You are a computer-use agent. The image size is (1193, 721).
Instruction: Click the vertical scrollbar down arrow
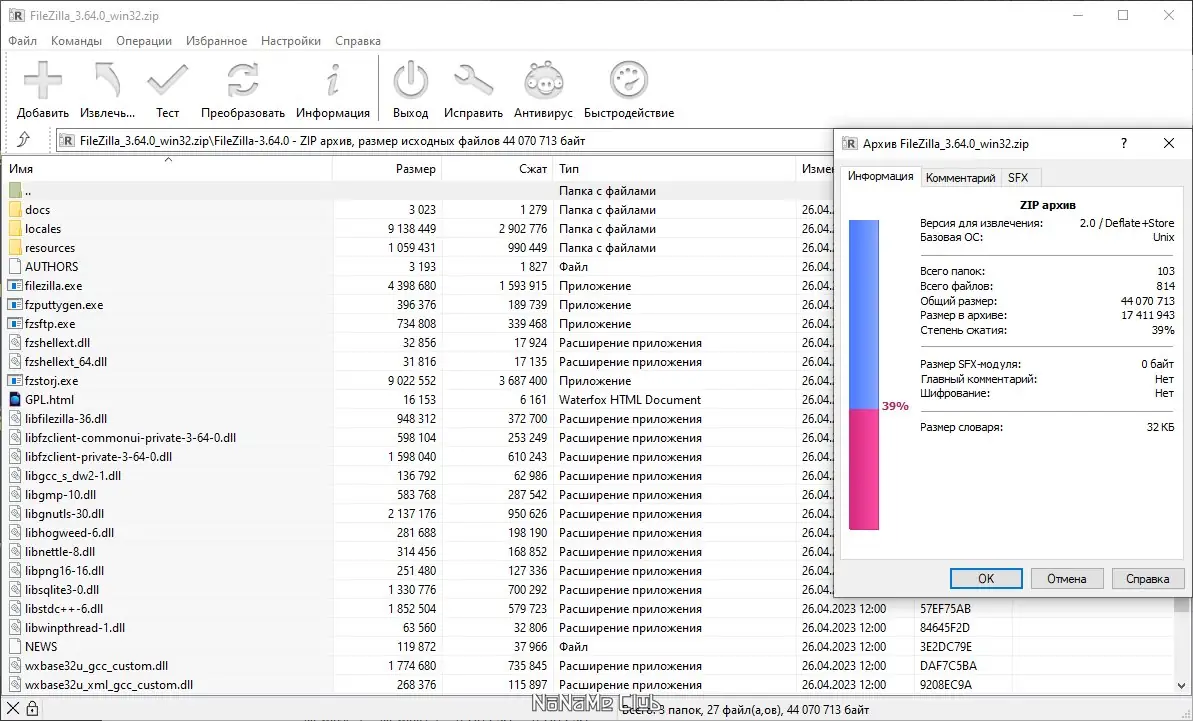pyautogui.click(x=1181, y=687)
